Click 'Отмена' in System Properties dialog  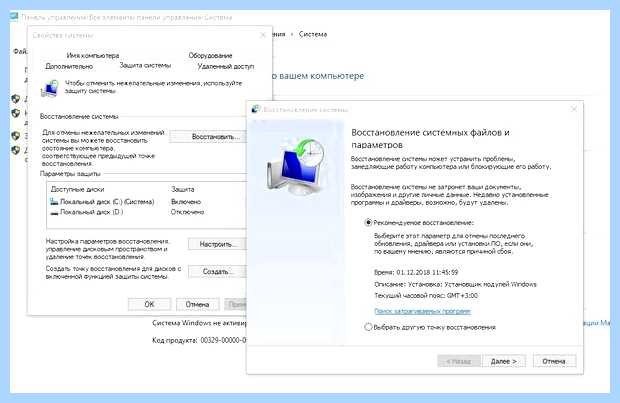197,304
